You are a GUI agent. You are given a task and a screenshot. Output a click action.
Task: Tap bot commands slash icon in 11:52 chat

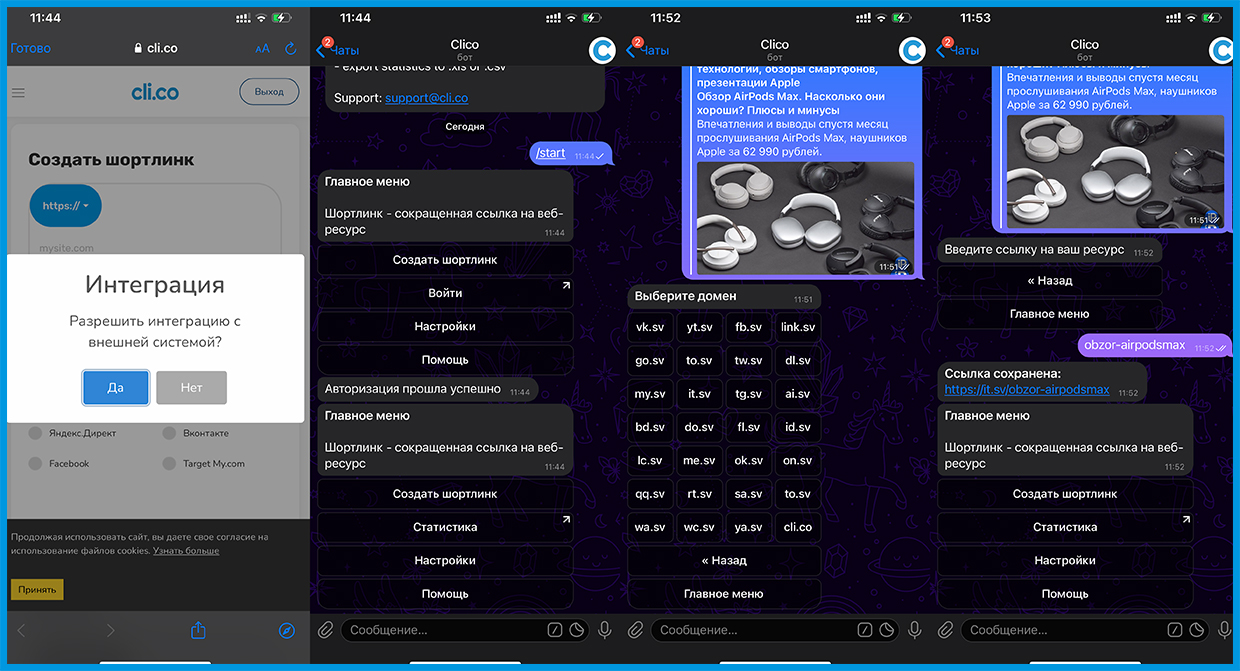click(865, 630)
